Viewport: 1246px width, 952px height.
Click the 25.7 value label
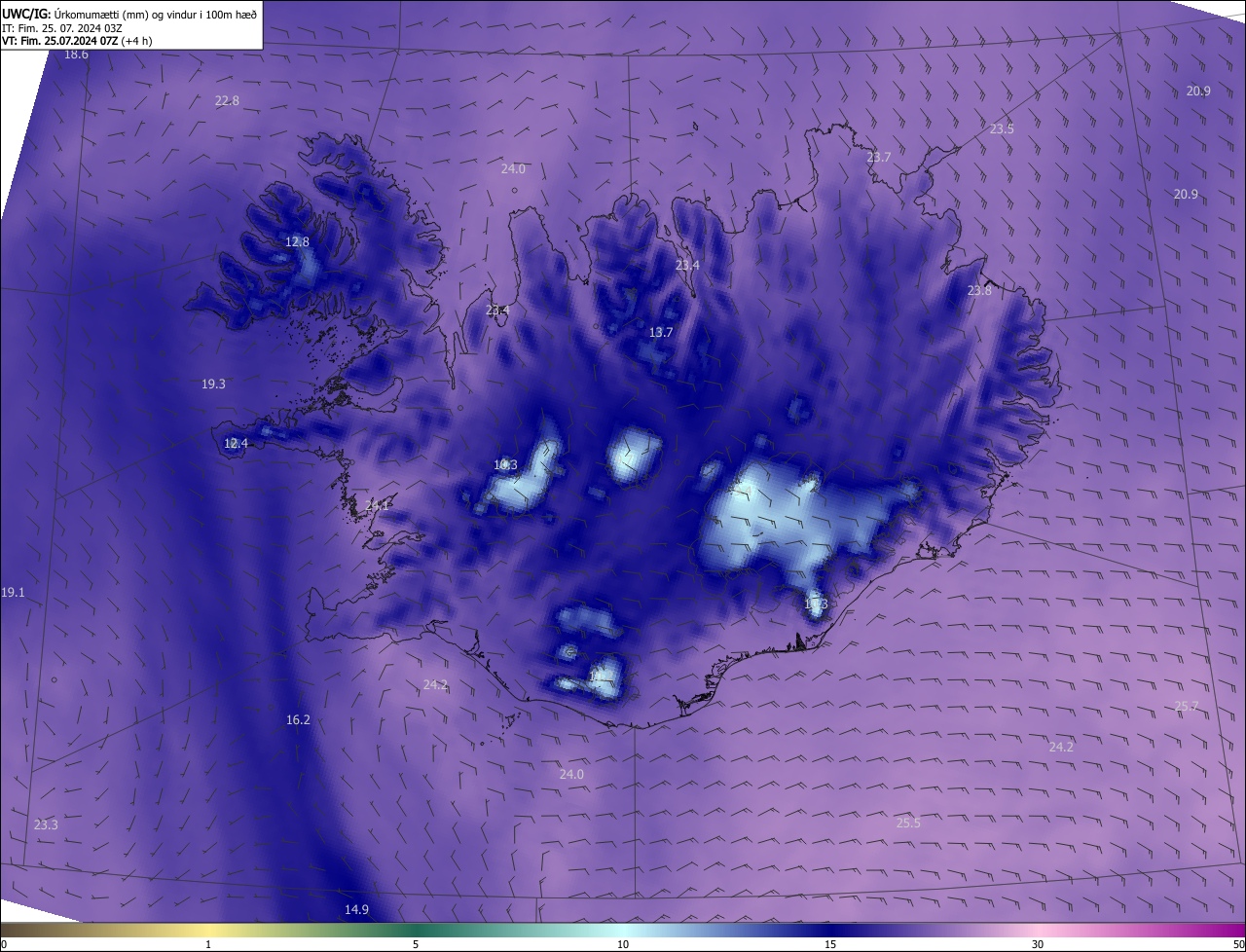[x=1187, y=706]
